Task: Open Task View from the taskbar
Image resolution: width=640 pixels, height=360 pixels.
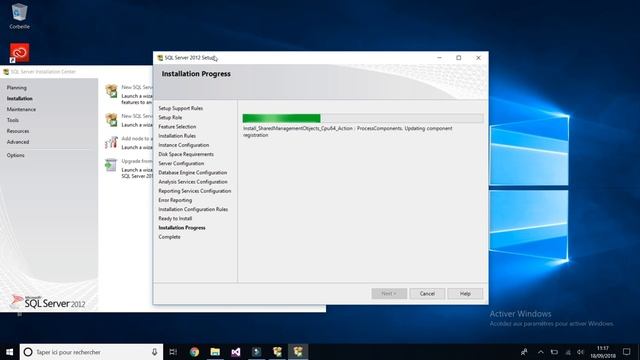Action: [x=173, y=352]
